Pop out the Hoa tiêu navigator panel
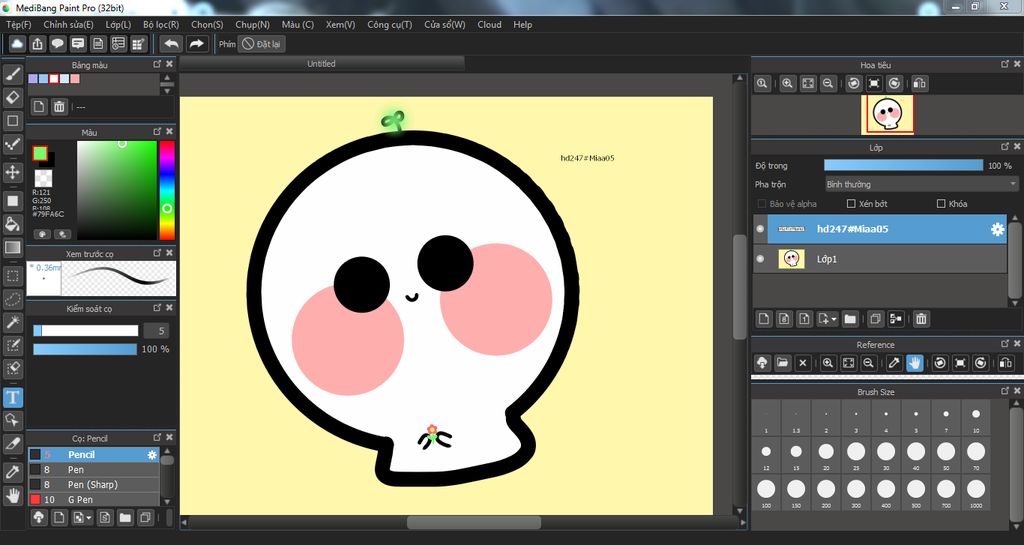The height and width of the screenshot is (545, 1024). pos(1005,64)
